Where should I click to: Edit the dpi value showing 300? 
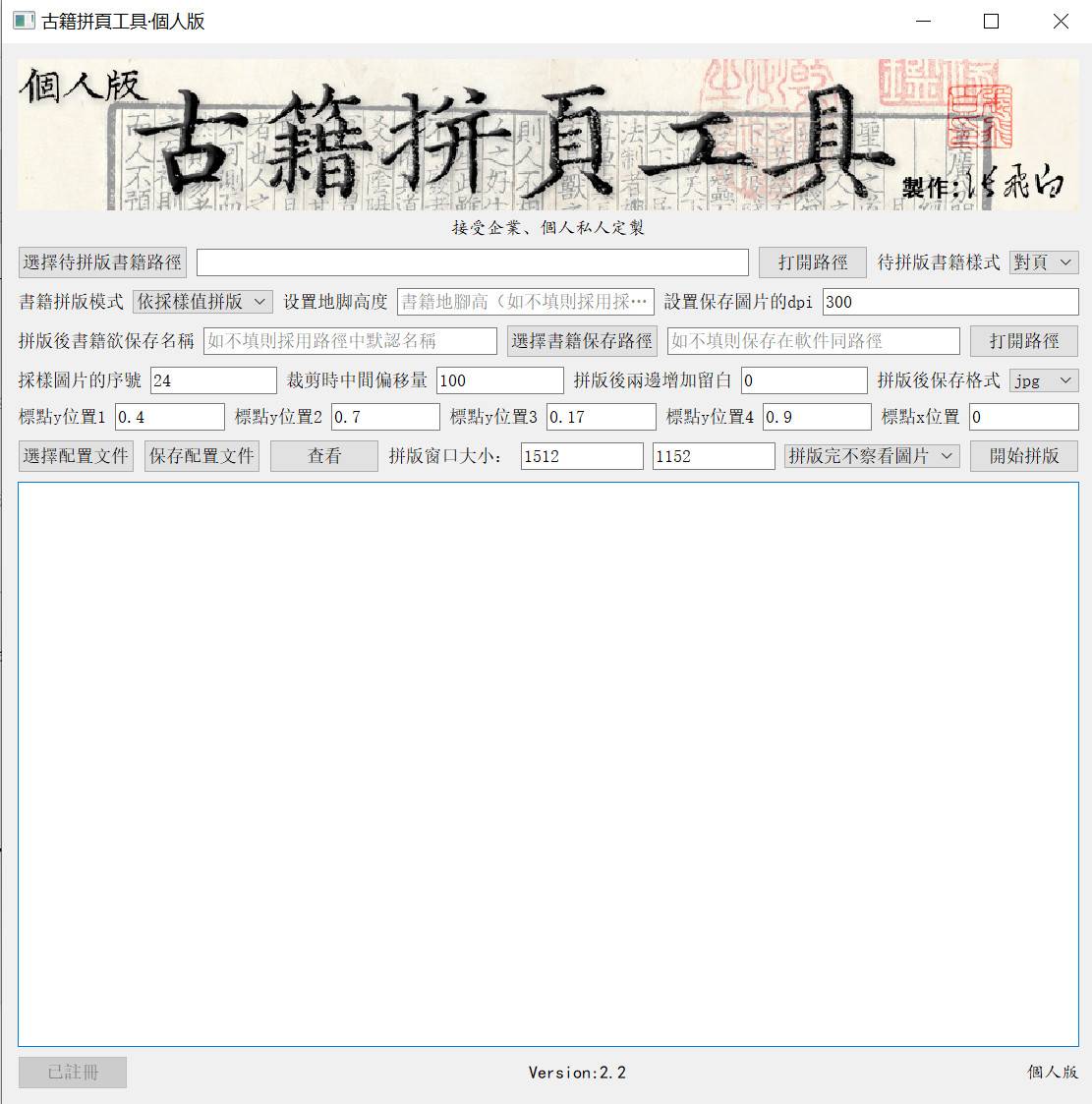point(949,302)
